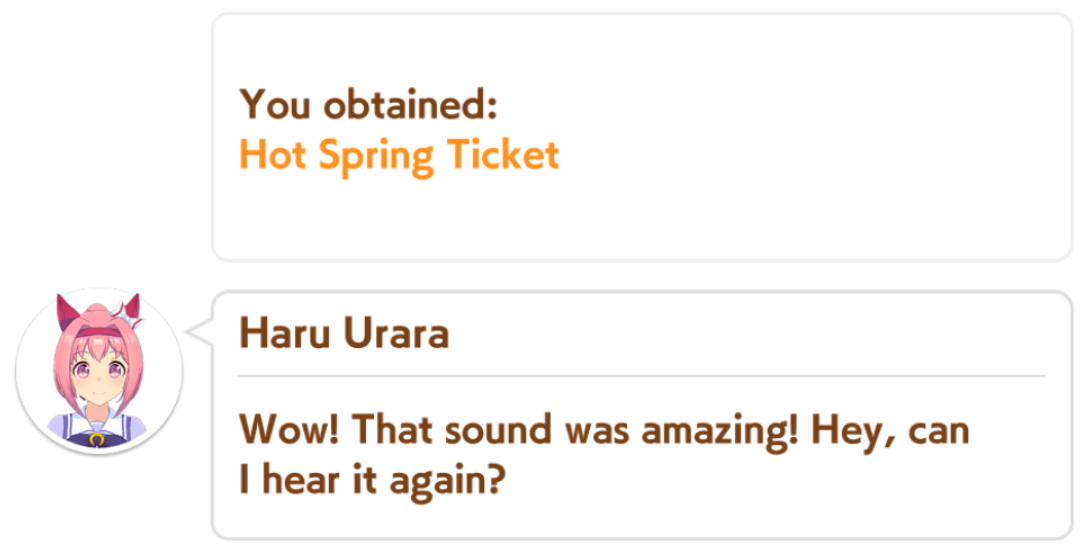Click the "You obtained:" label
Viewport: 1084px width, 549px height.
368,103
